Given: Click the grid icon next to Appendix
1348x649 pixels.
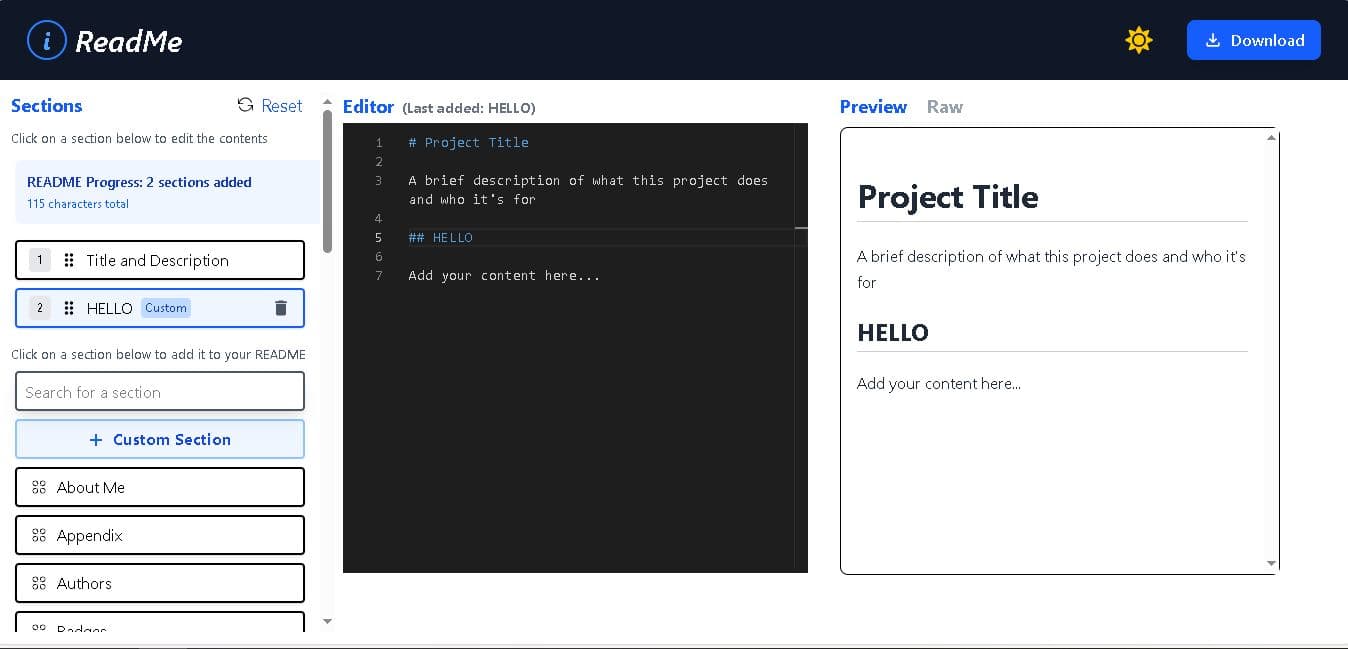Looking at the screenshot, I should (38, 535).
